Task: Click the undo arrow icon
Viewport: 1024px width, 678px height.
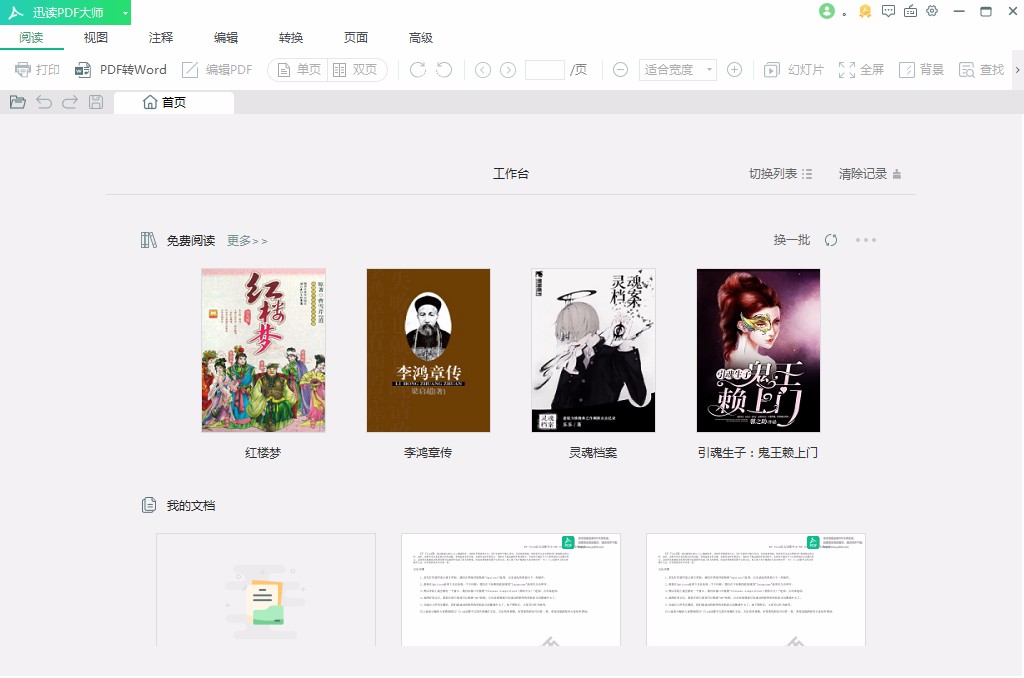Action: [42, 103]
